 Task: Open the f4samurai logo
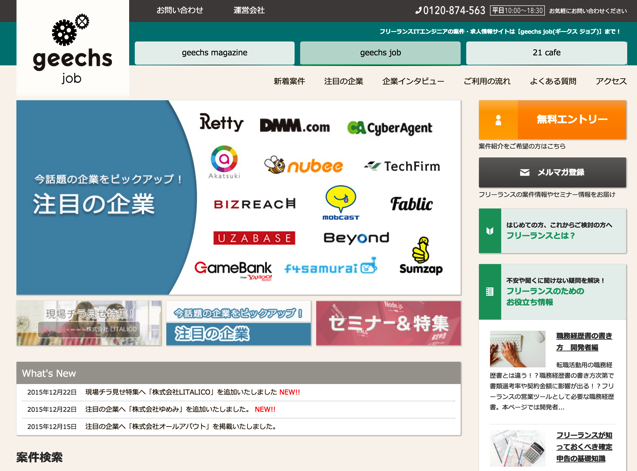click(331, 266)
